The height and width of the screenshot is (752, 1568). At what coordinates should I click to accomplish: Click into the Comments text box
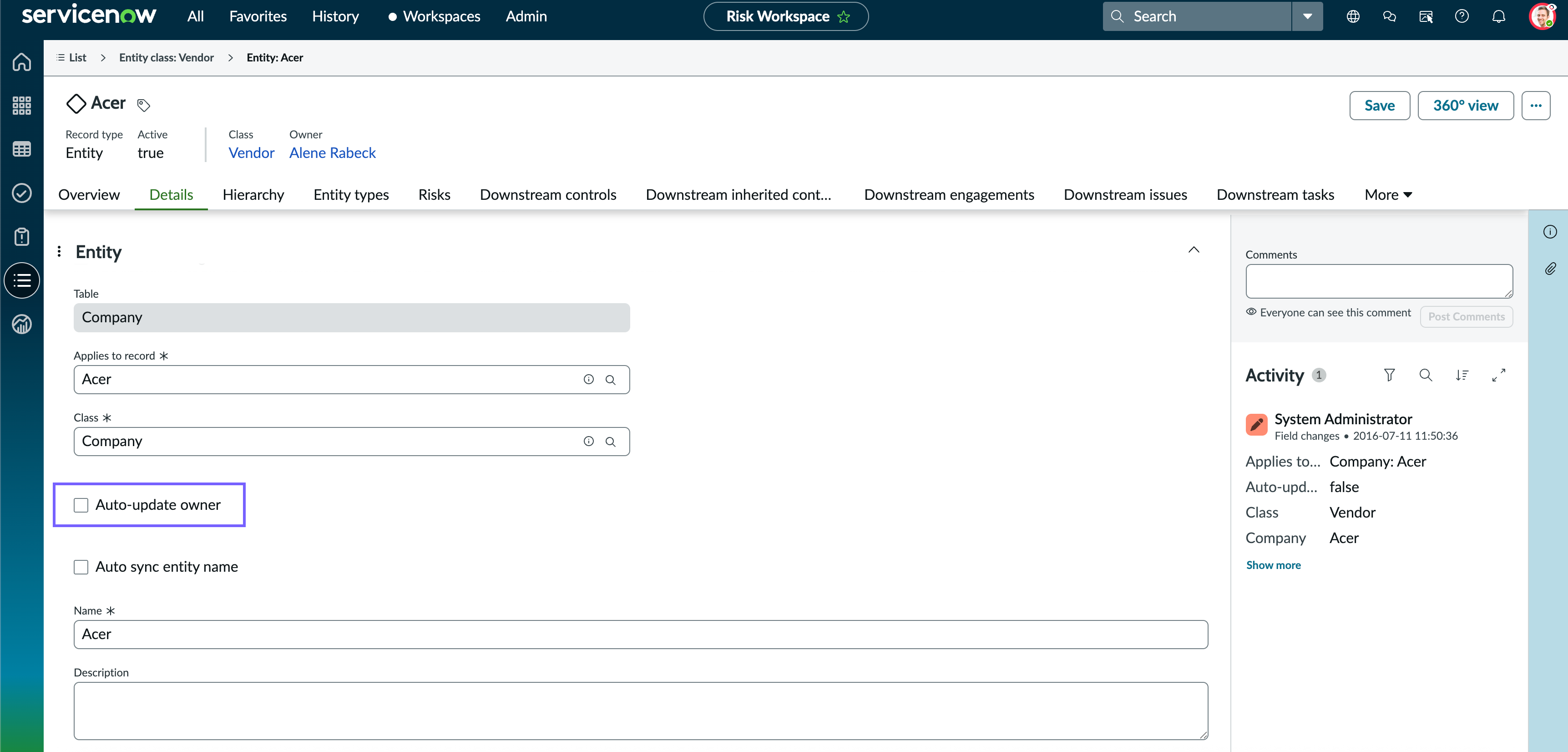1379,281
